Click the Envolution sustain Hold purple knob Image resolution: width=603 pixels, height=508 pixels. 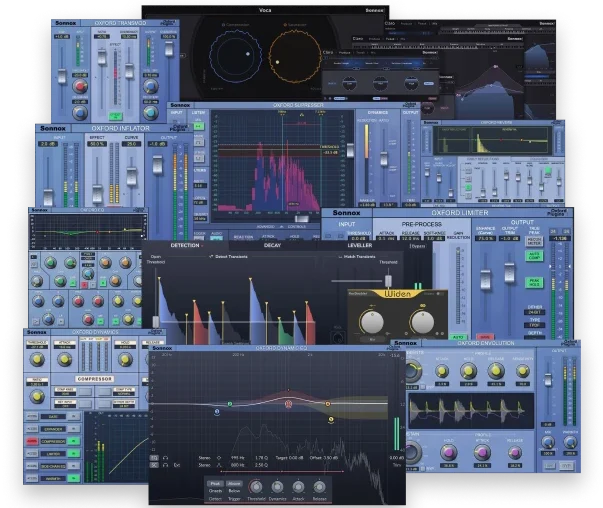[x=448, y=452]
